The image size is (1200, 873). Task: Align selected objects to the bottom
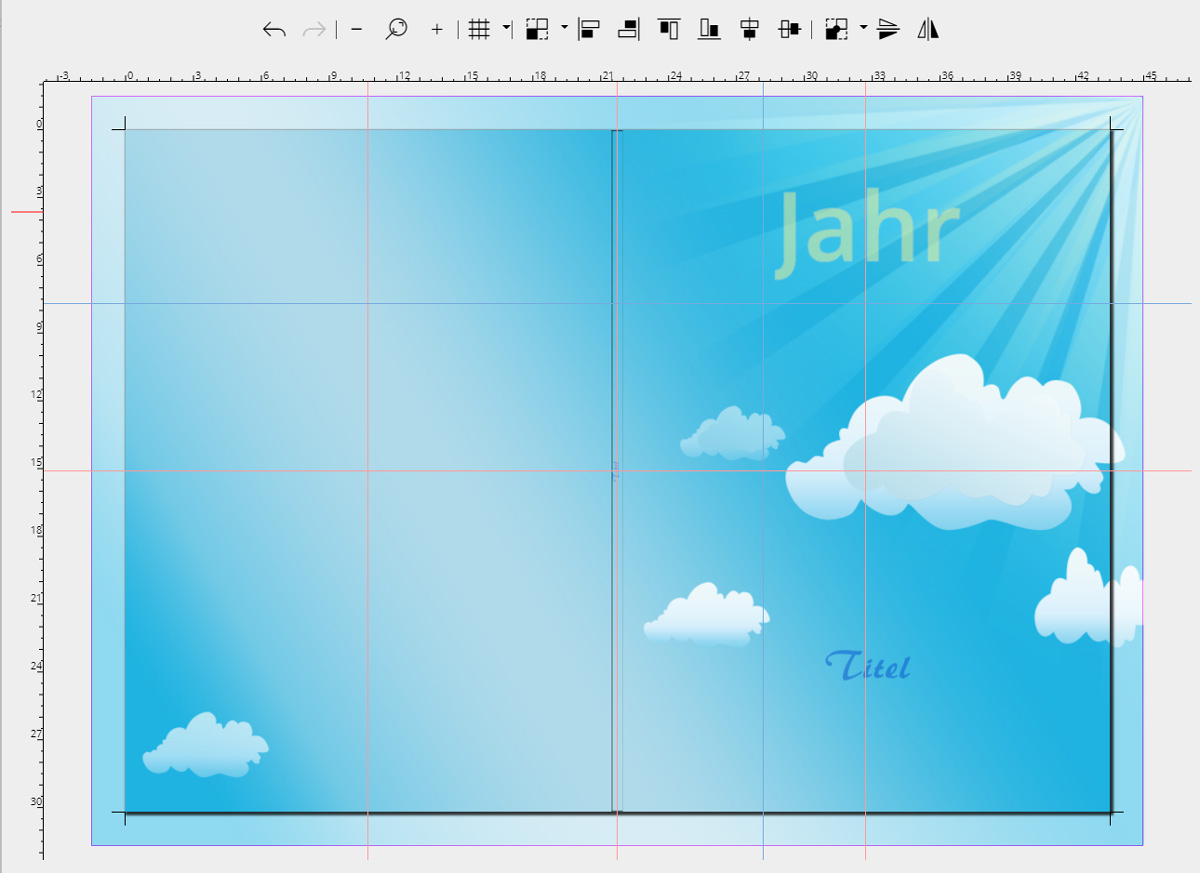709,30
